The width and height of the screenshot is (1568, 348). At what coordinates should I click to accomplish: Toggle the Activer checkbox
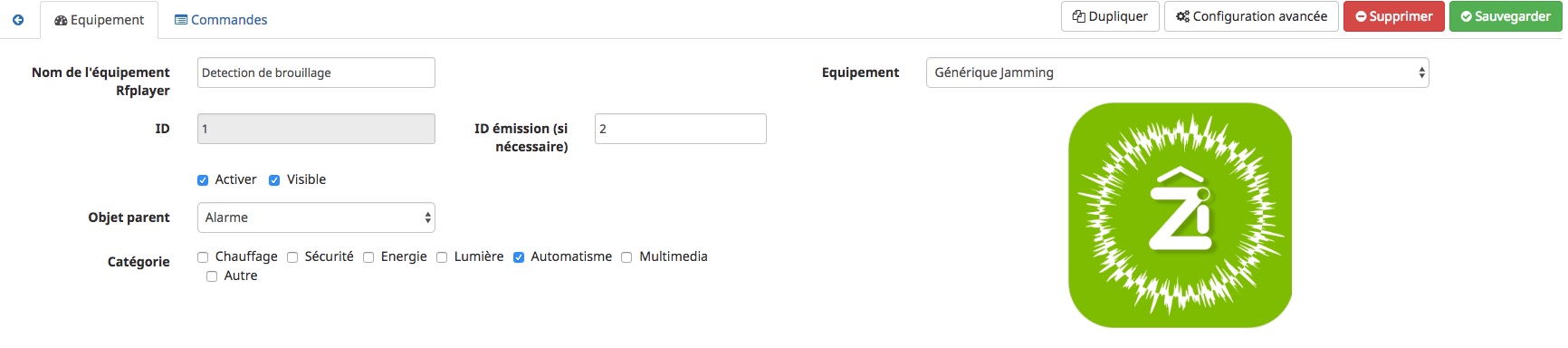coord(203,180)
